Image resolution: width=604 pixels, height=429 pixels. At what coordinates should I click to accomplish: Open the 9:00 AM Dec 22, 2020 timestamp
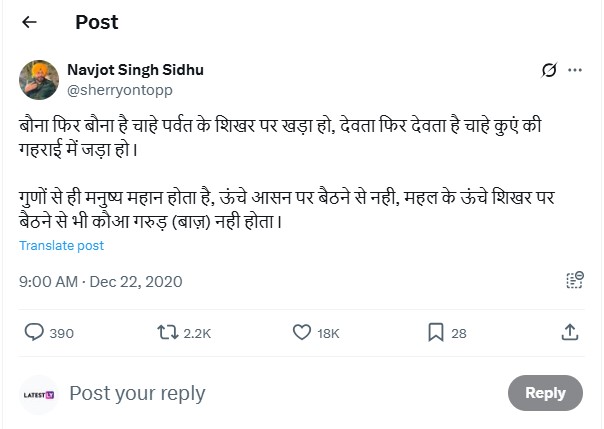[101, 282]
